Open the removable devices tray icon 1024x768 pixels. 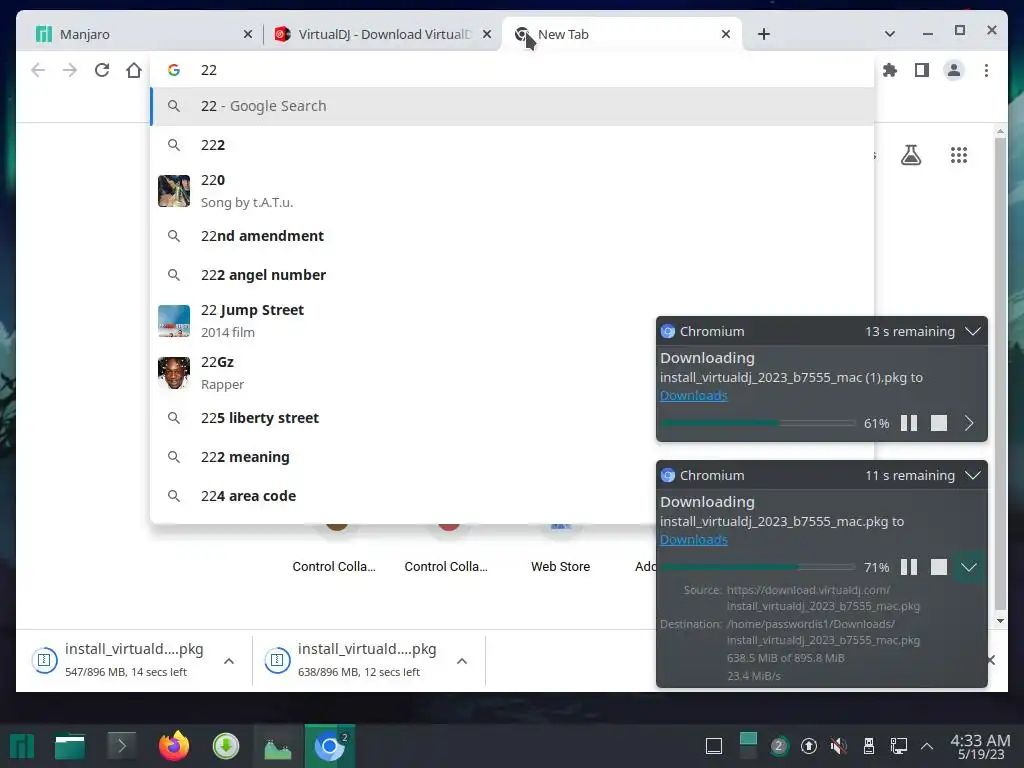[869, 746]
